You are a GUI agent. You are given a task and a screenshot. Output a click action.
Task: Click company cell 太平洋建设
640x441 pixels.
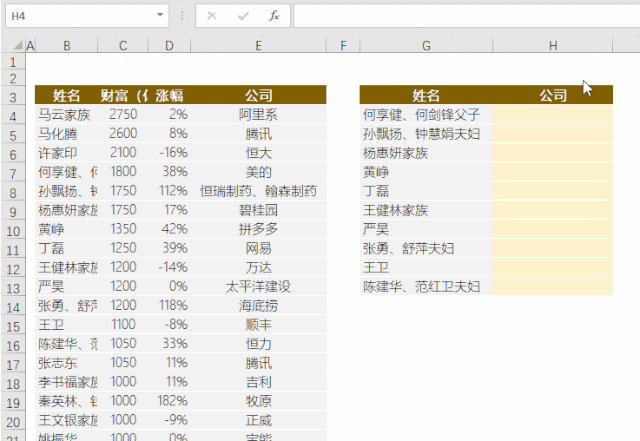coord(258,286)
